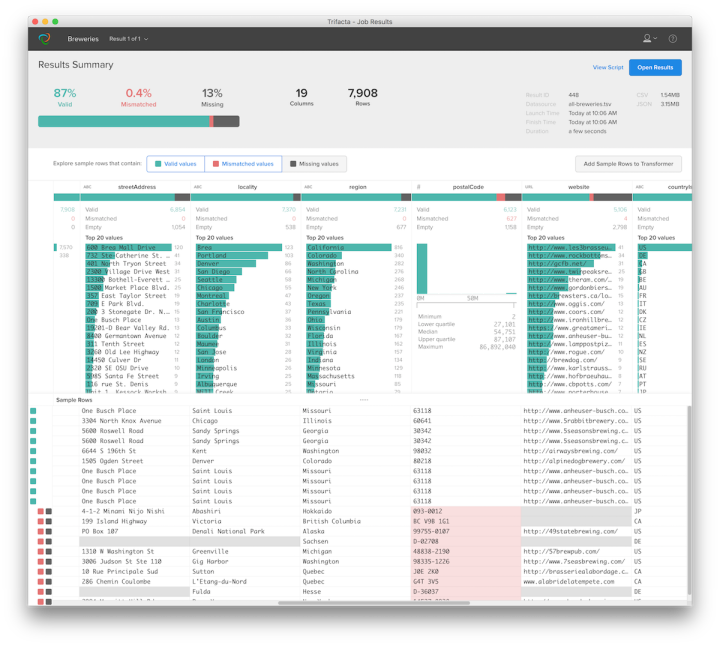Click the overall data quality bar
Viewport: 720px width, 646px height.
pyautogui.click(x=139, y=121)
